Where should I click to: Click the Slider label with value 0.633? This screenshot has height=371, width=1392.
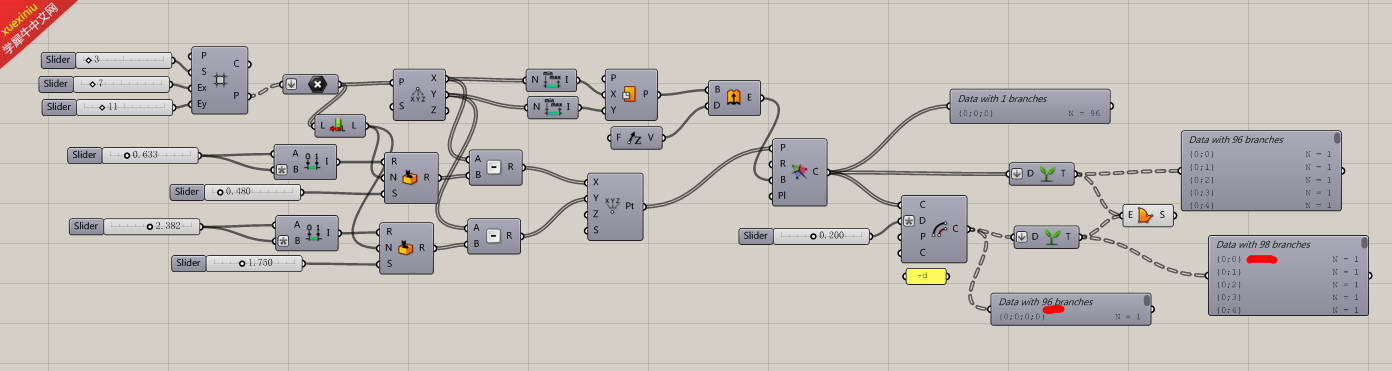tap(83, 155)
